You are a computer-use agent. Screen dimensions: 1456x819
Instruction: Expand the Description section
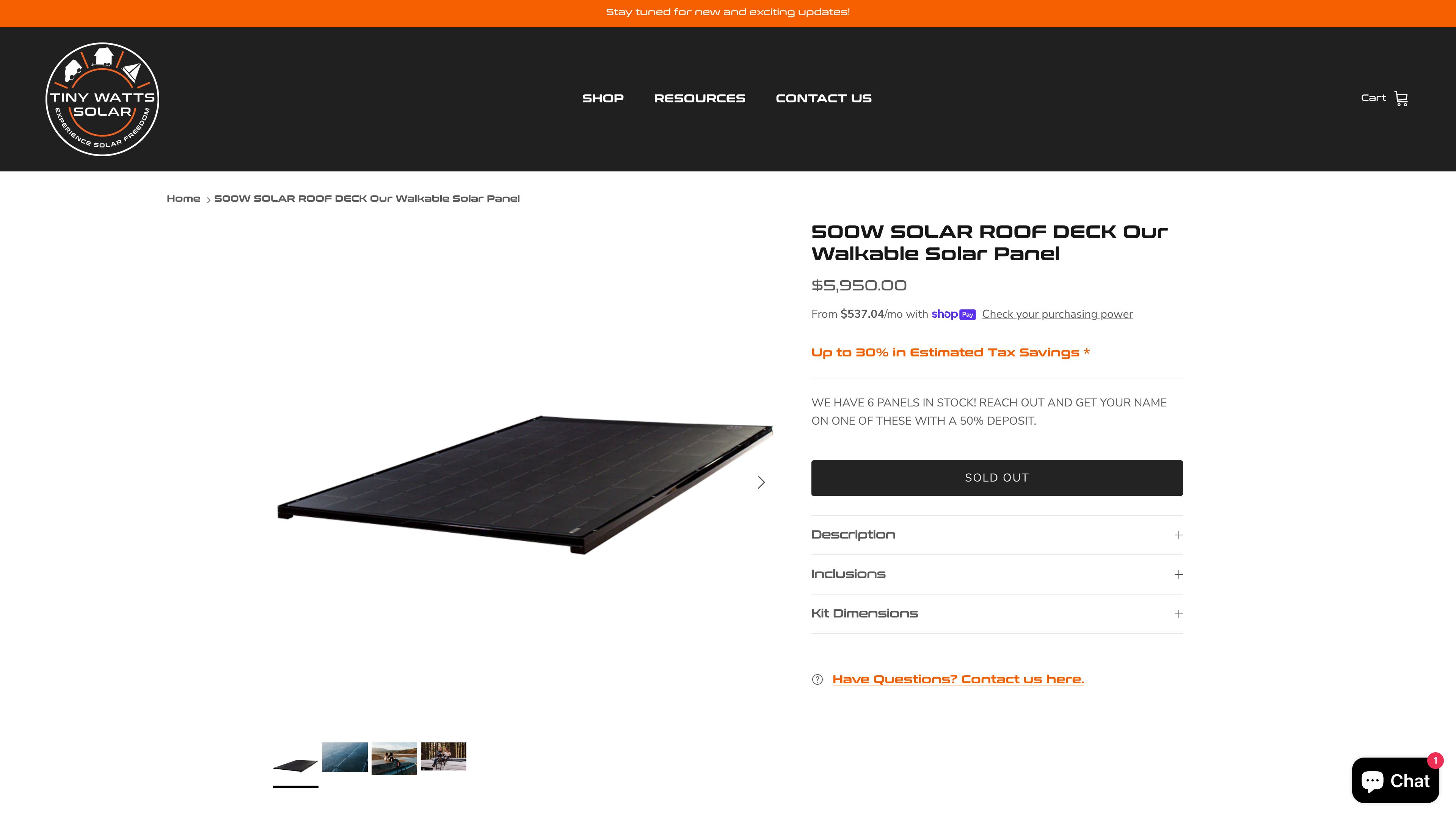coord(997,535)
